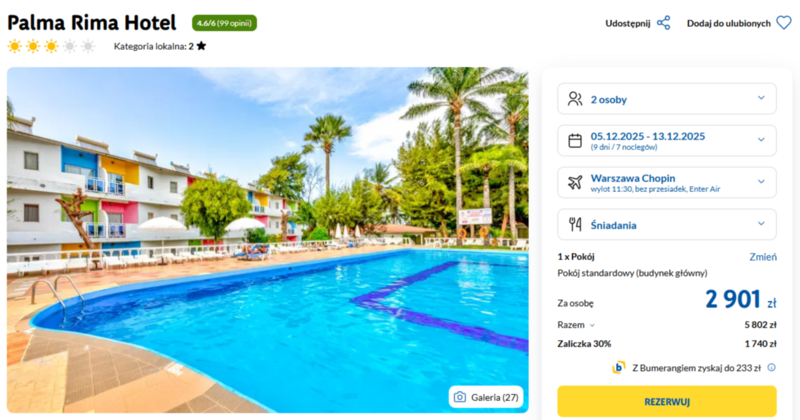
Task: Click the info icon beside the Bumerang offer
Action: [771, 367]
